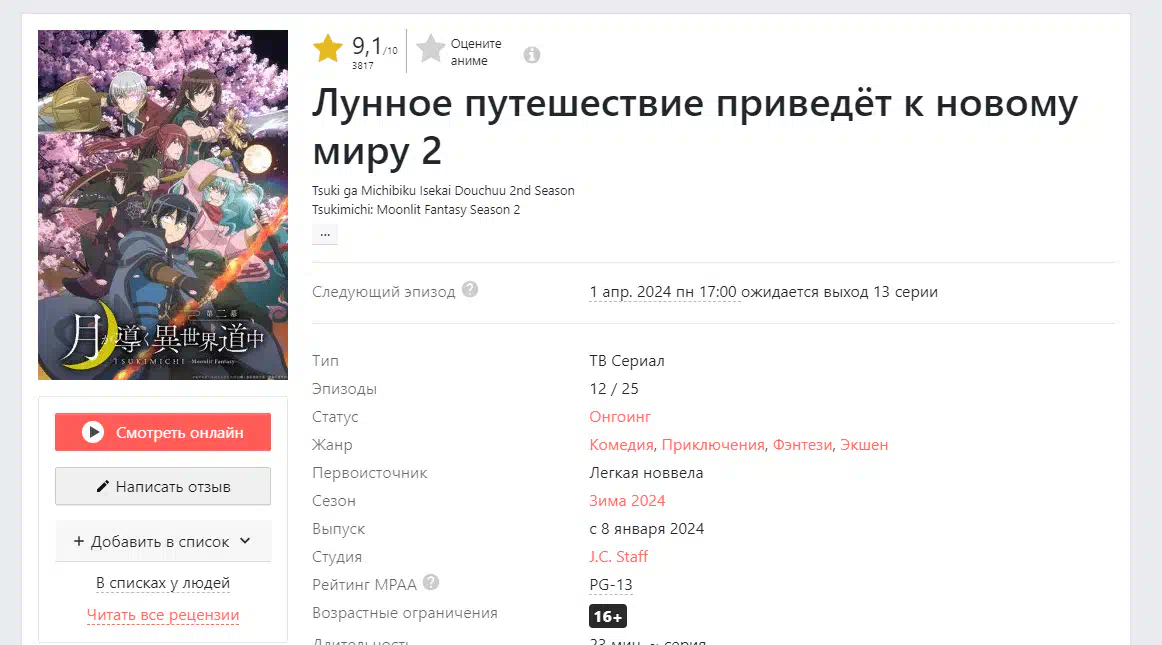Click the anime poster image
This screenshot has height=645, width=1162.
click(163, 205)
